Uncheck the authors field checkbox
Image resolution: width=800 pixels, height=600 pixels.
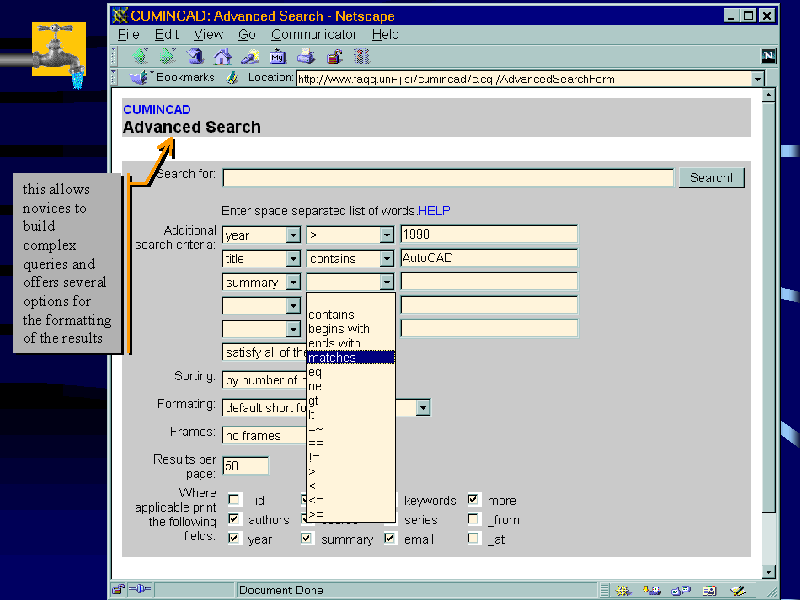[234, 520]
